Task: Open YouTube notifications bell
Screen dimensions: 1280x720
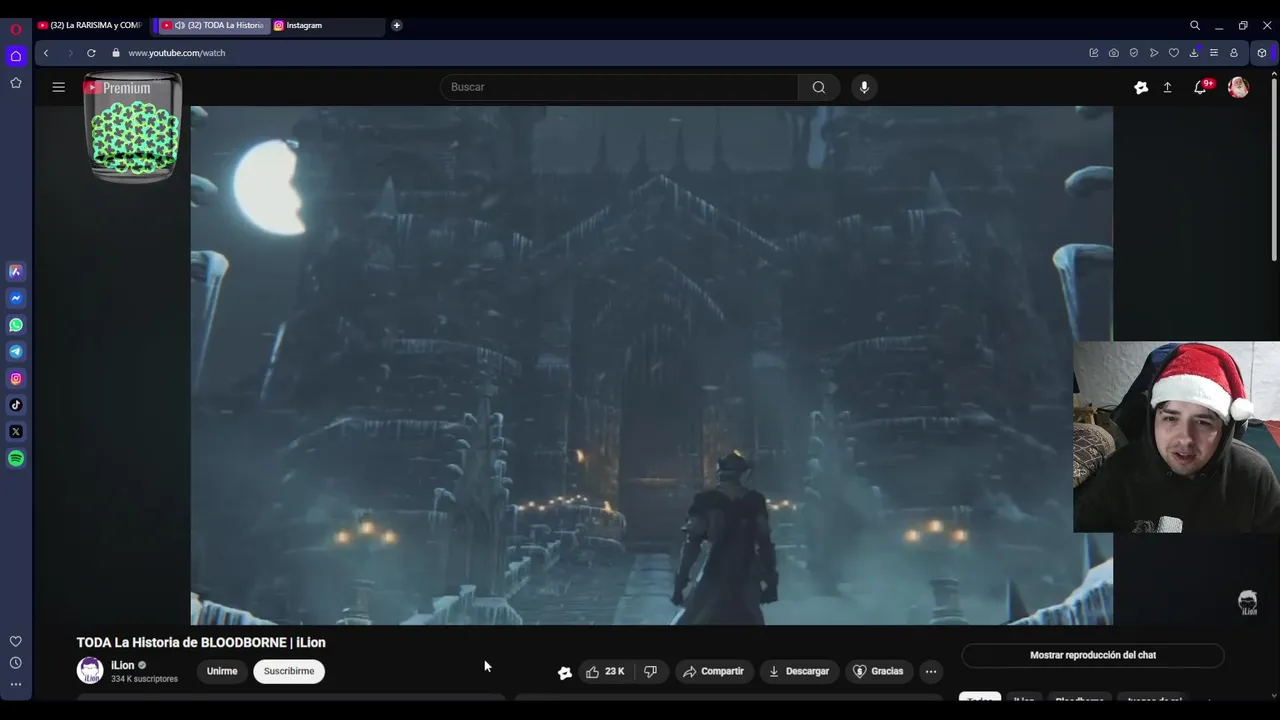Action: click(1200, 87)
